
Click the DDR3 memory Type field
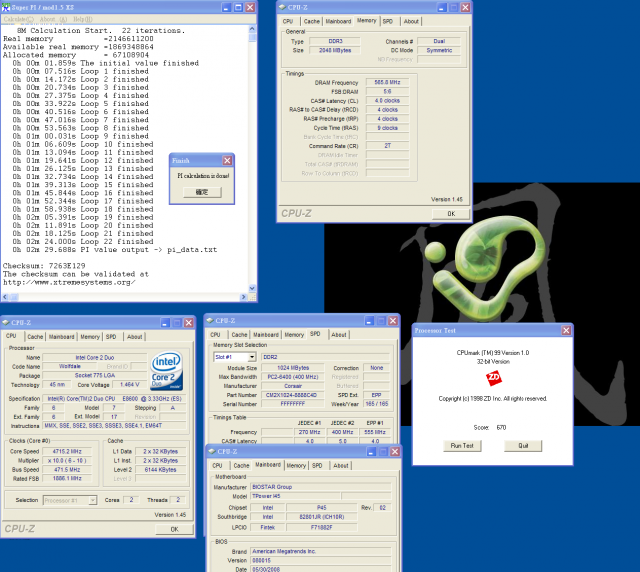click(335, 41)
